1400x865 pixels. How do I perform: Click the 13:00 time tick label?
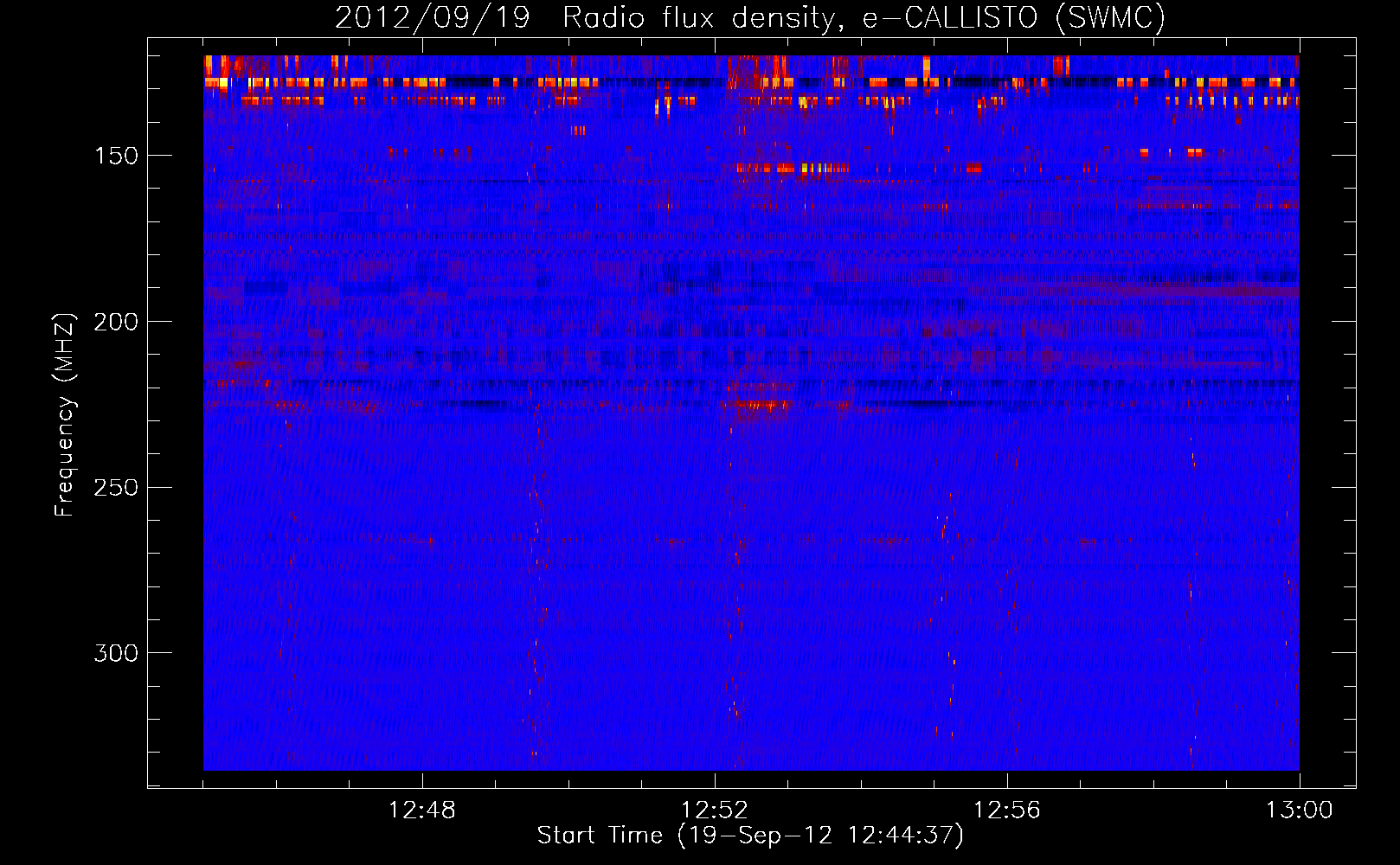pos(1300,811)
